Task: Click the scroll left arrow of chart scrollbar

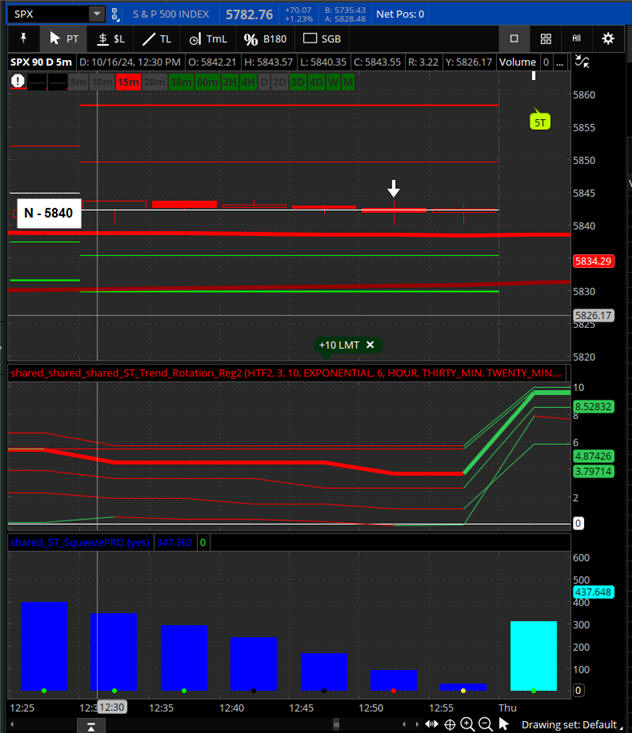Action: click(13, 725)
